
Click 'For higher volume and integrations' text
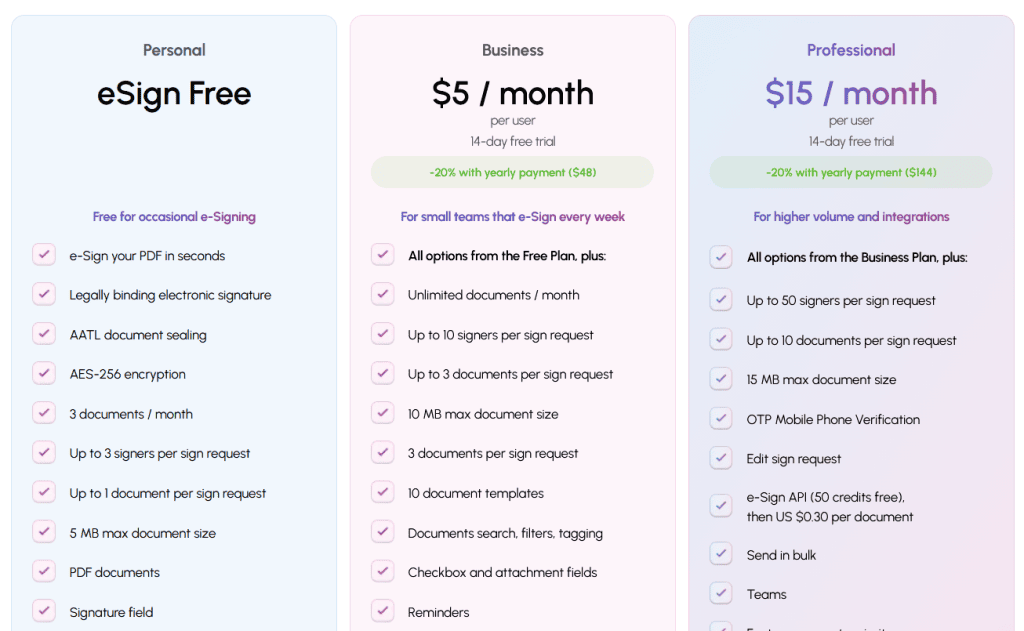pyautogui.click(x=851, y=217)
